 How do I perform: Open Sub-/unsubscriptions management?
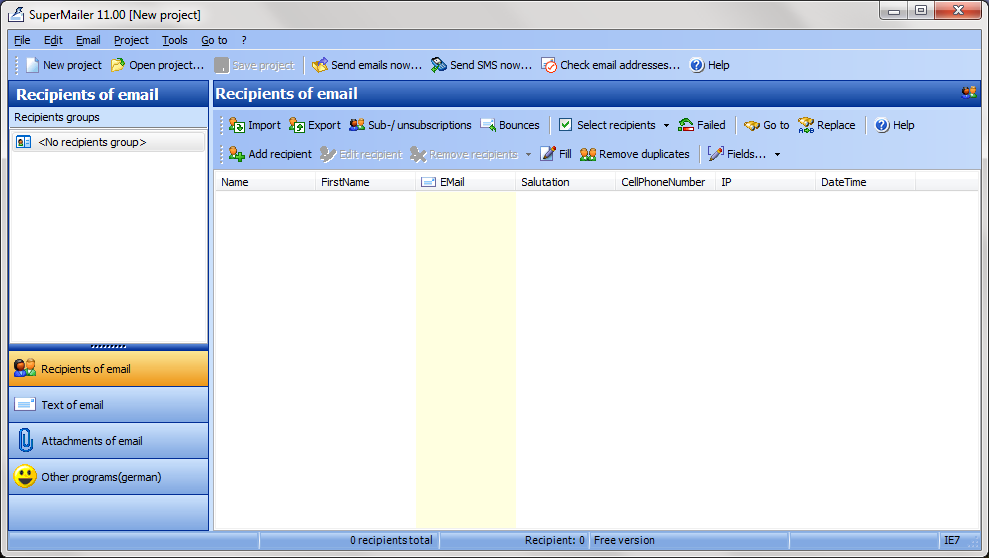coord(410,125)
